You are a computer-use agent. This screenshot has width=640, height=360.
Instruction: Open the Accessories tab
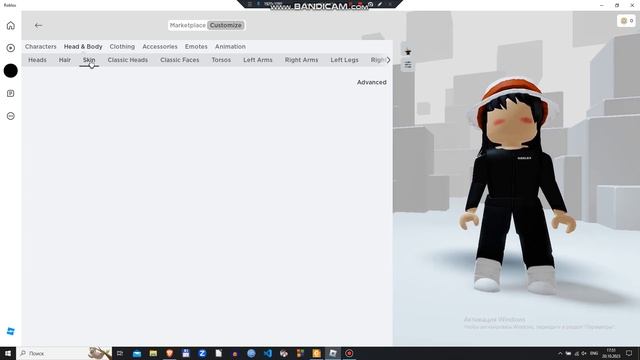[160, 47]
